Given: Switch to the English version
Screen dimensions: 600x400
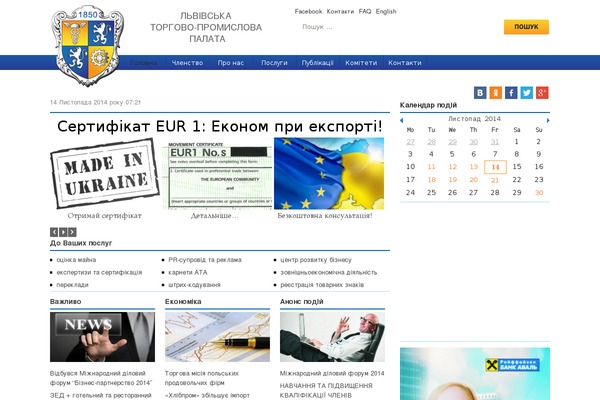Looking at the screenshot, I should pos(386,11).
